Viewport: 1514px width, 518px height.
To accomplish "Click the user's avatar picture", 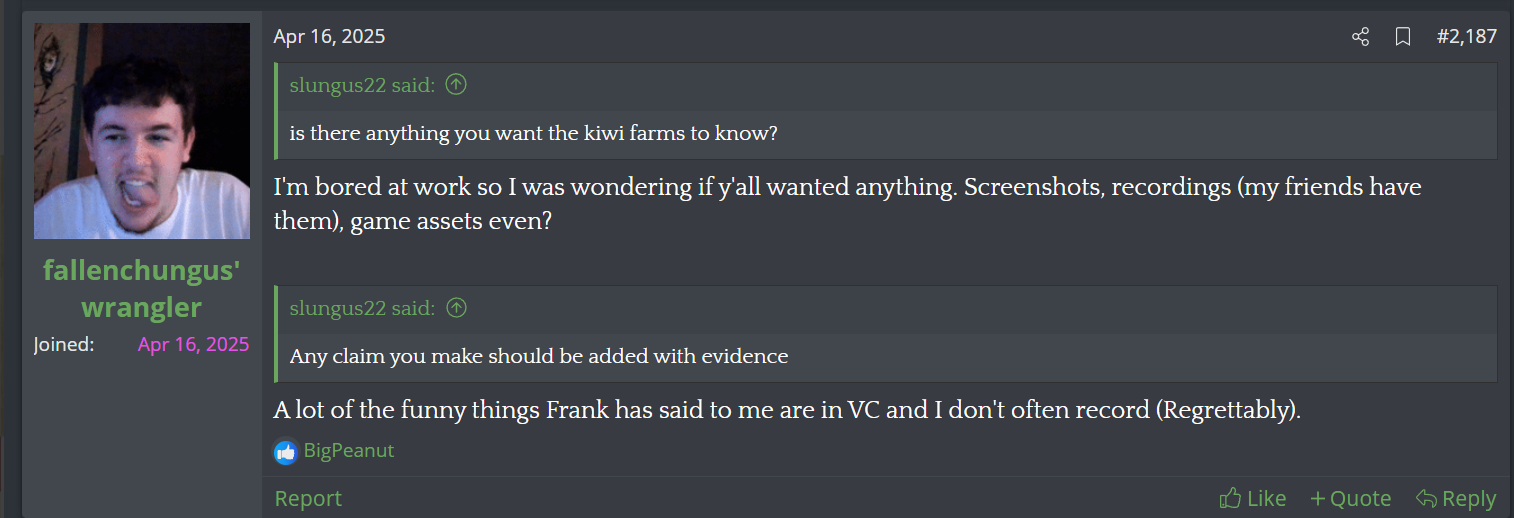I will click(142, 131).
